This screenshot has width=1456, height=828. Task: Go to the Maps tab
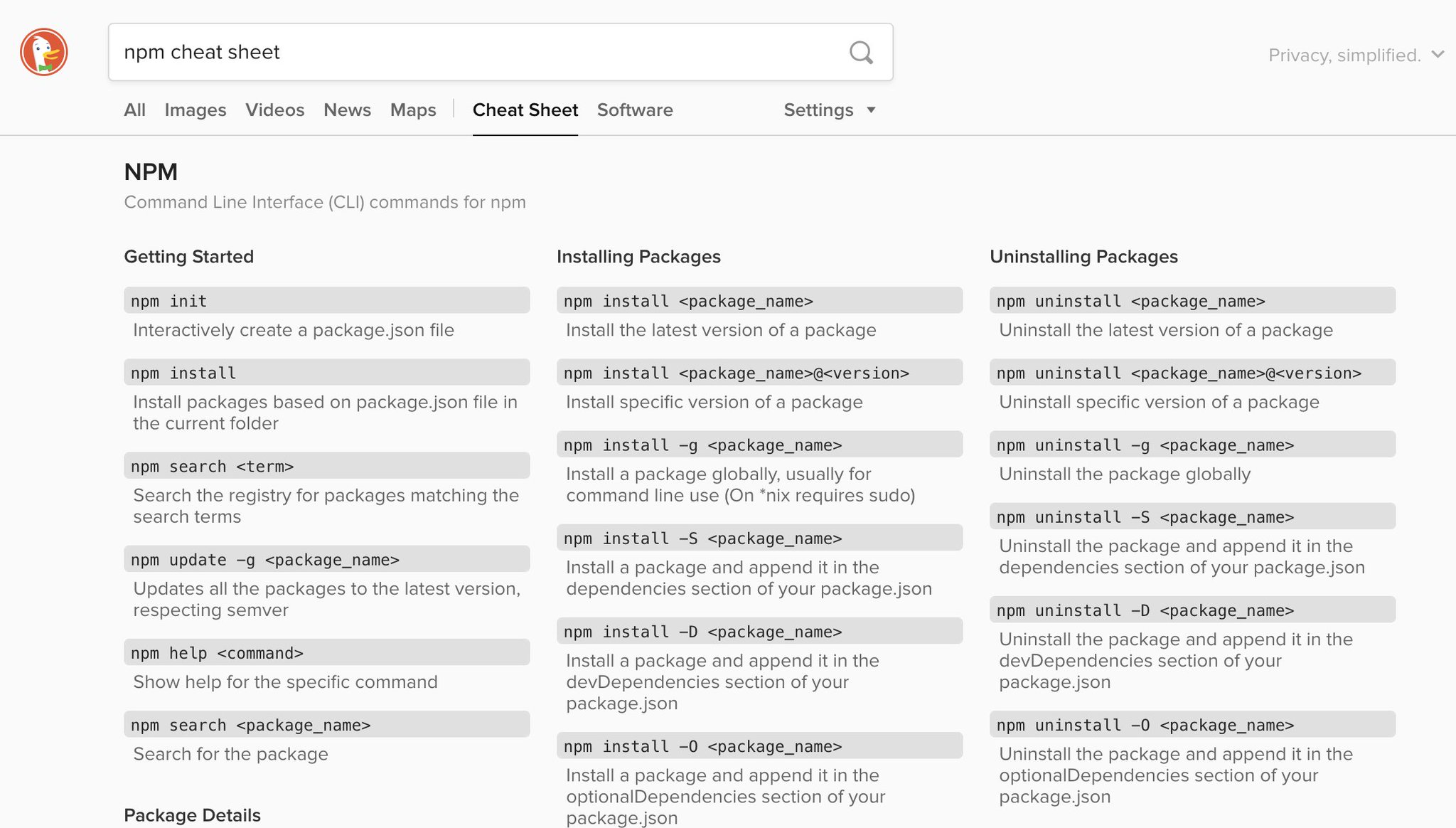pyautogui.click(x=413, y=110)
